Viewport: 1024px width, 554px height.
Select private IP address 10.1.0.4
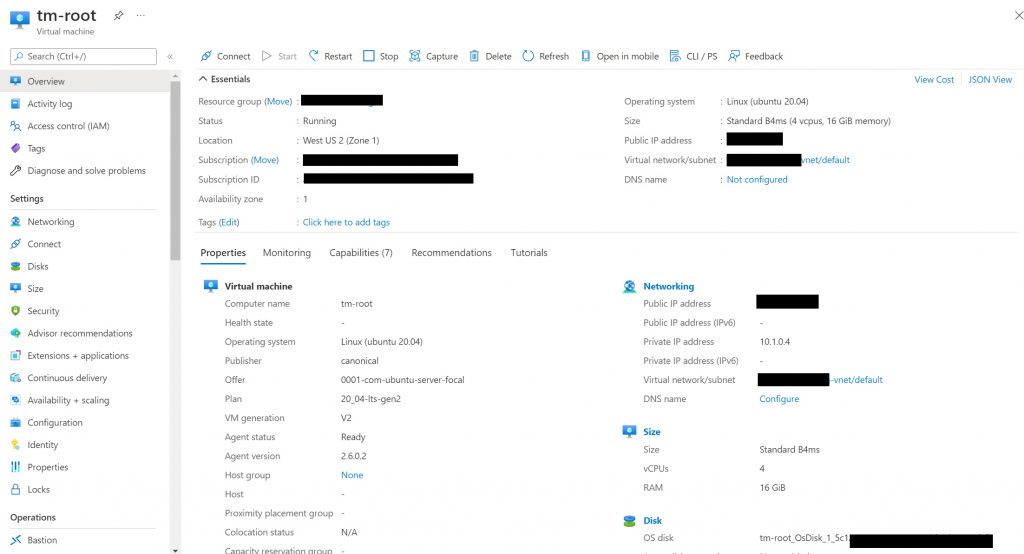(775, 342)
